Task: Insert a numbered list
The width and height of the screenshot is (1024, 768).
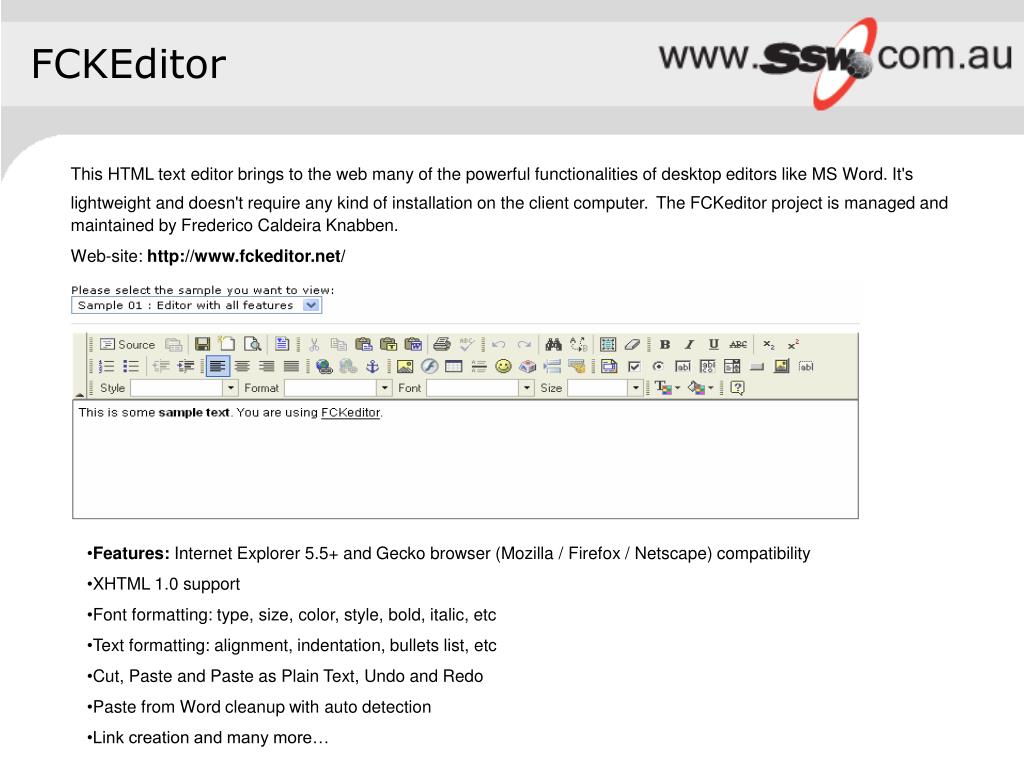Action: tap(106, 366)
